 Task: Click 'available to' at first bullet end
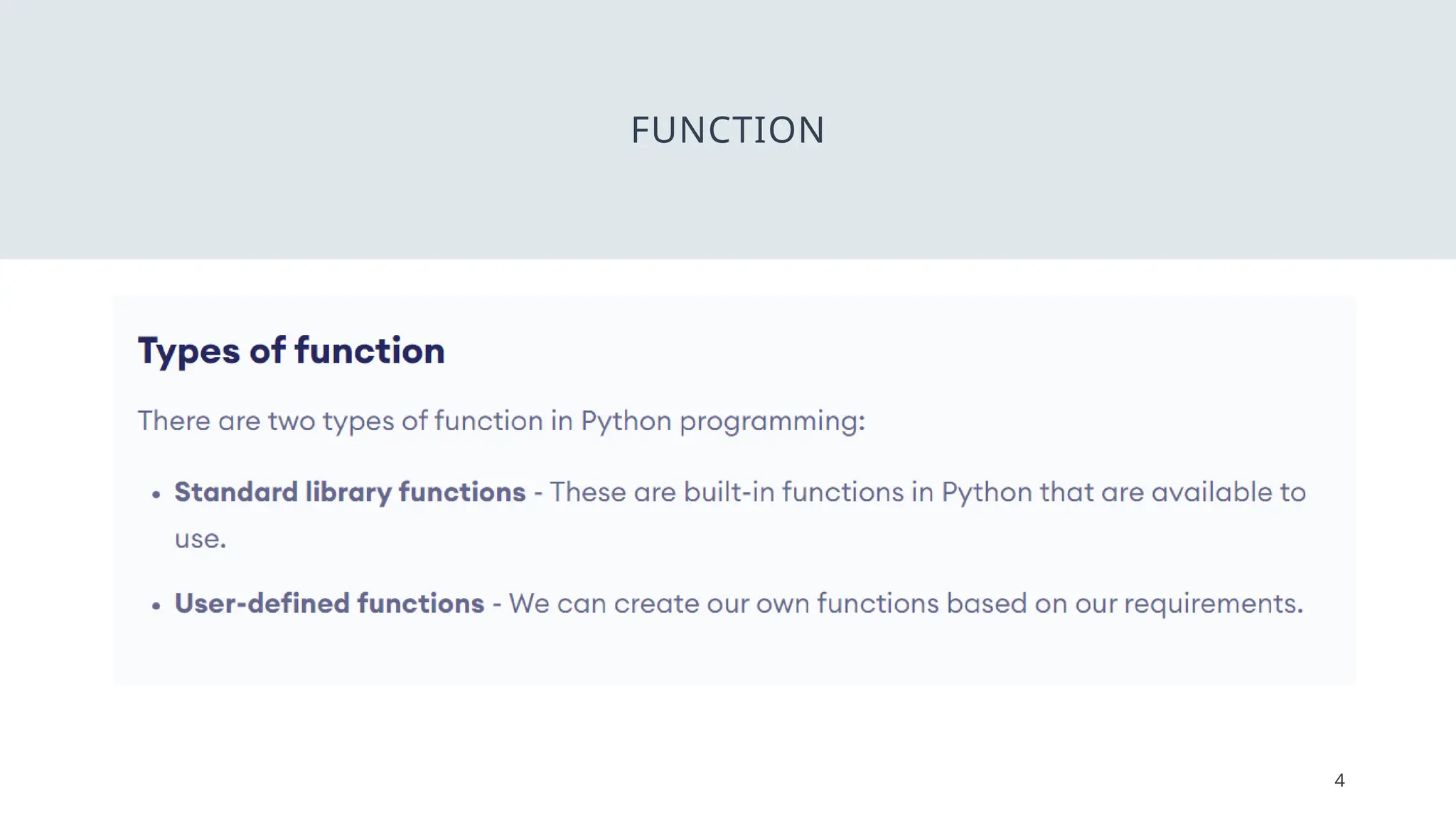coord(1228,492)
